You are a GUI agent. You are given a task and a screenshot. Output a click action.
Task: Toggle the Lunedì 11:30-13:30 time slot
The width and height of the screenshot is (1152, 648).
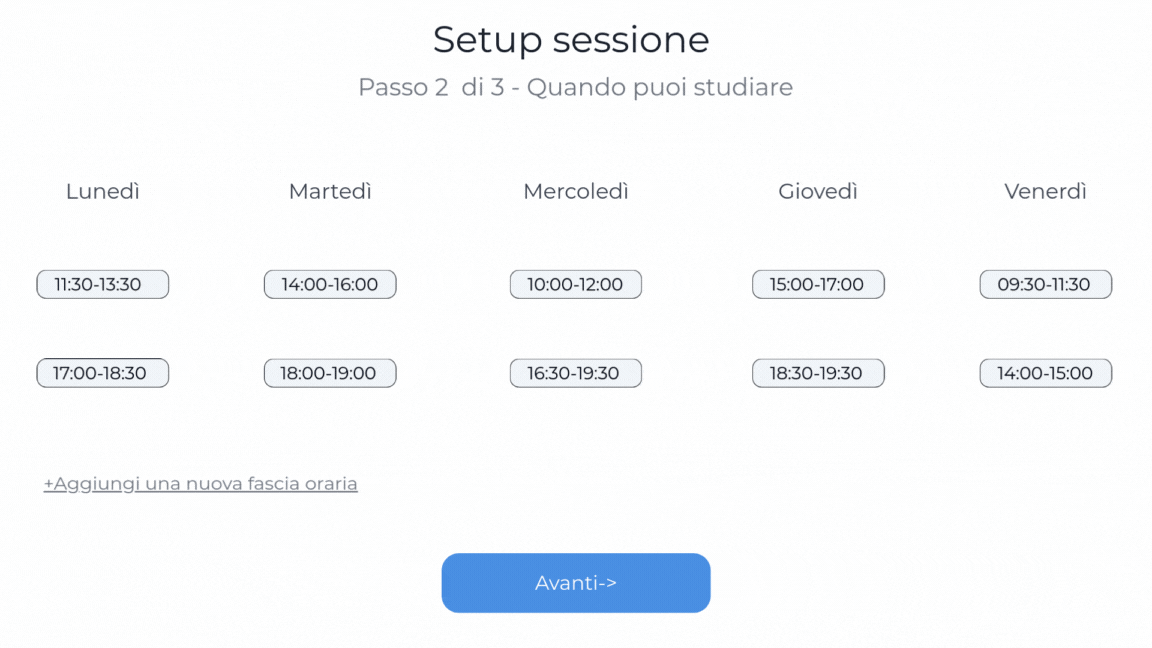(102, 284)
